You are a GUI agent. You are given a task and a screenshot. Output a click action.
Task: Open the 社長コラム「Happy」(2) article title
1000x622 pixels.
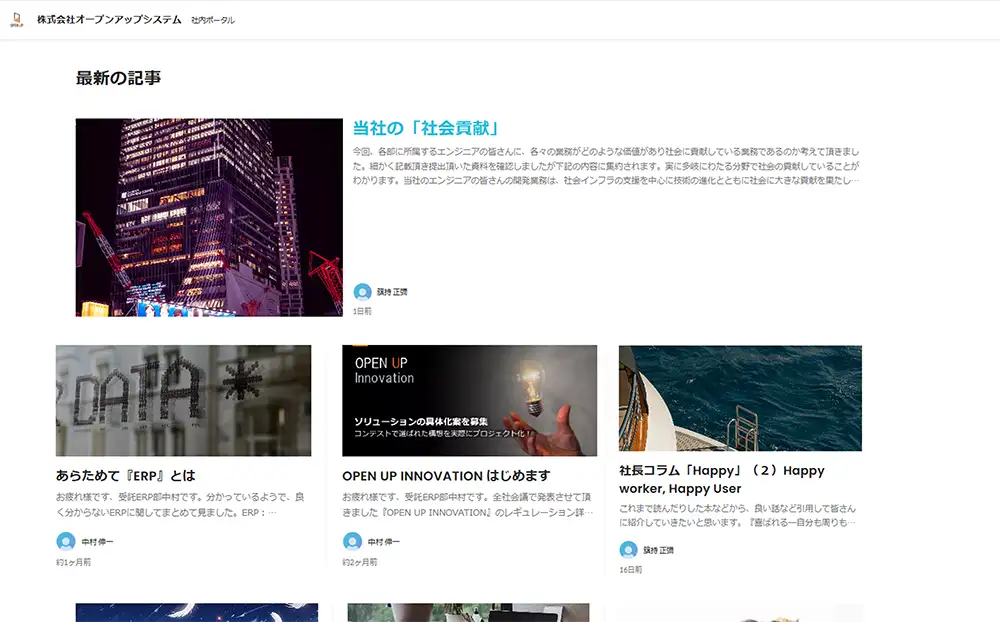point(722,480)
